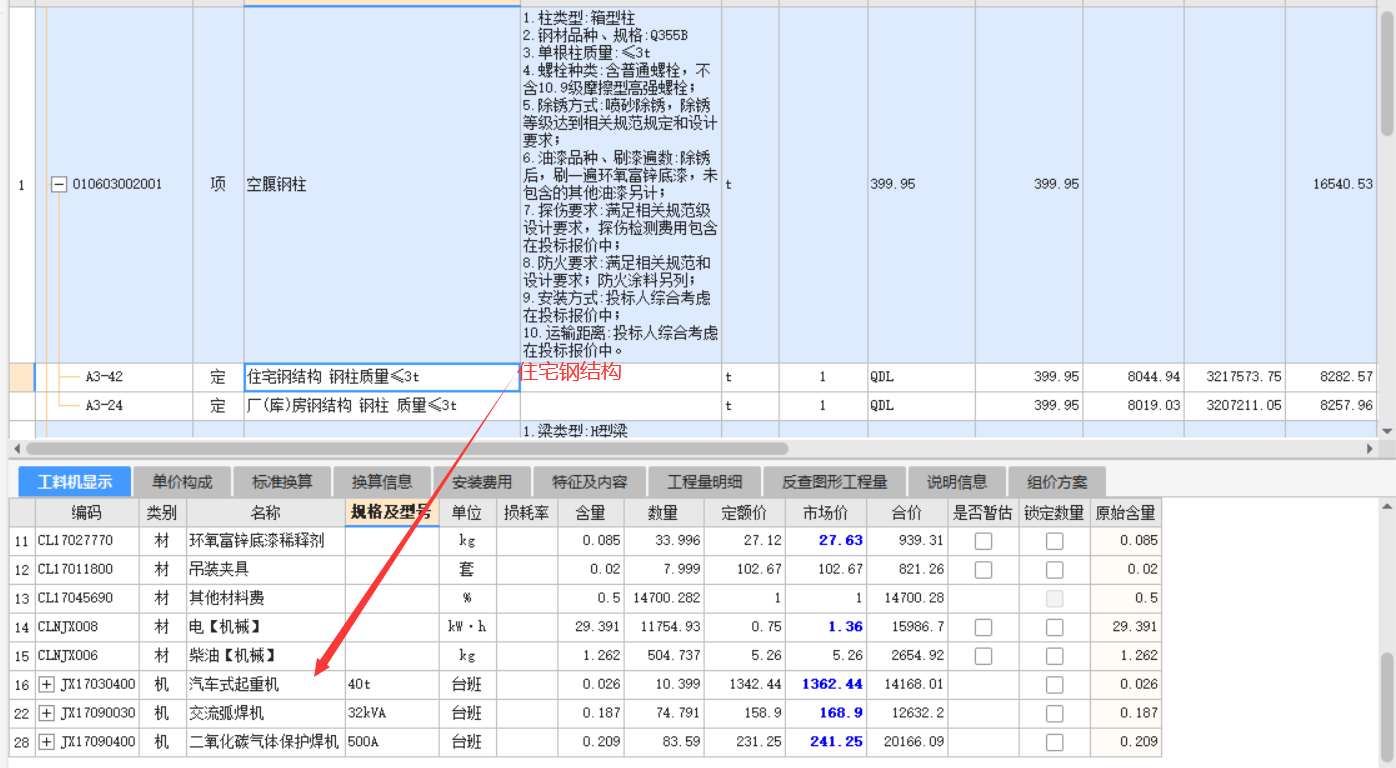Click the upper table's scroll-down arrow

tap(1387, 431)
